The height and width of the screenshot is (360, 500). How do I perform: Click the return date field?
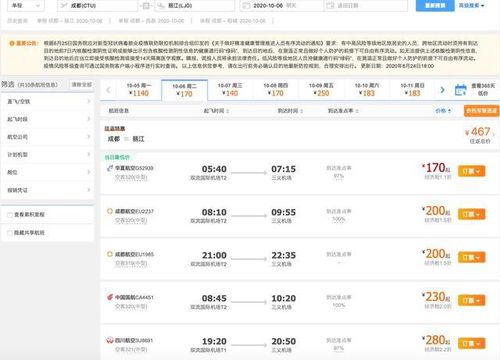(365, 5)
